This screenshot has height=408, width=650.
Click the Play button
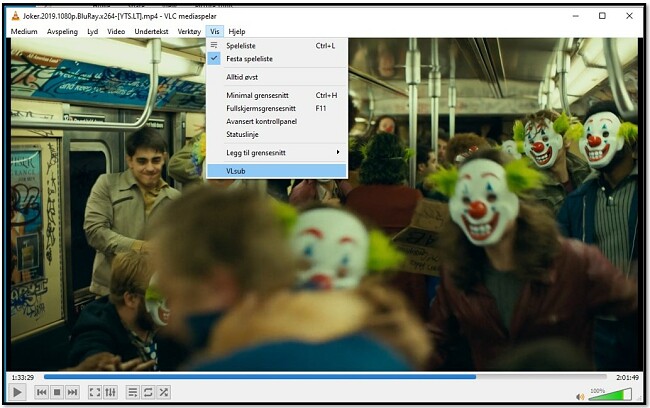pos(17,392)
